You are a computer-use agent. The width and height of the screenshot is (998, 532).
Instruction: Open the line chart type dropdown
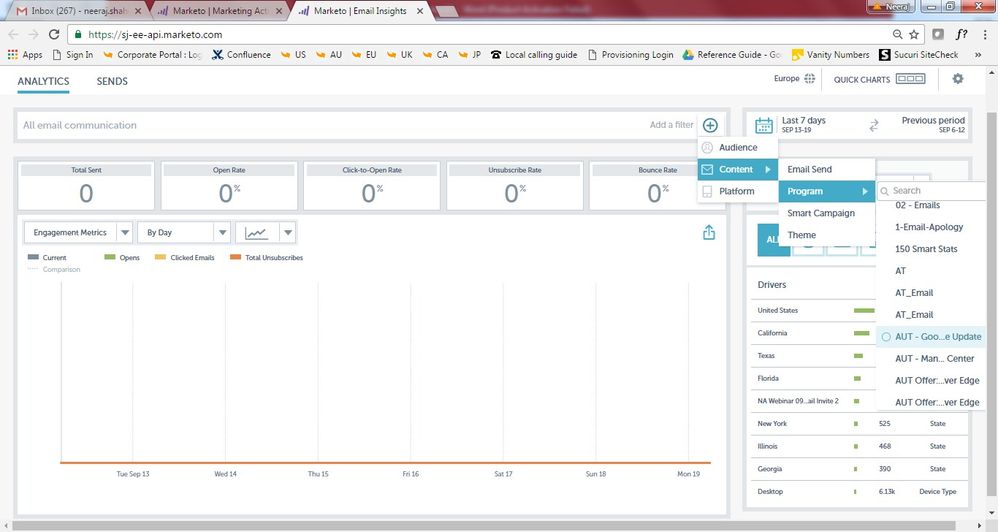287,232
